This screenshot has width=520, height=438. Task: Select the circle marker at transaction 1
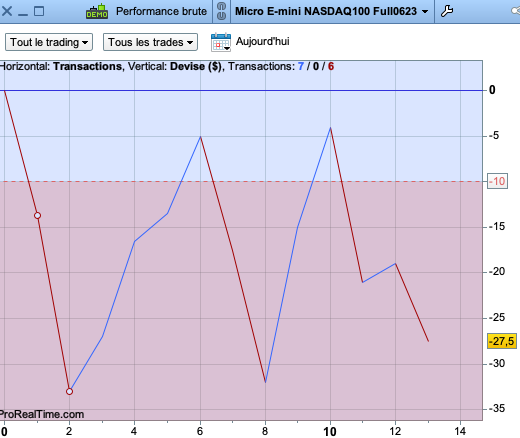[37, 216]
